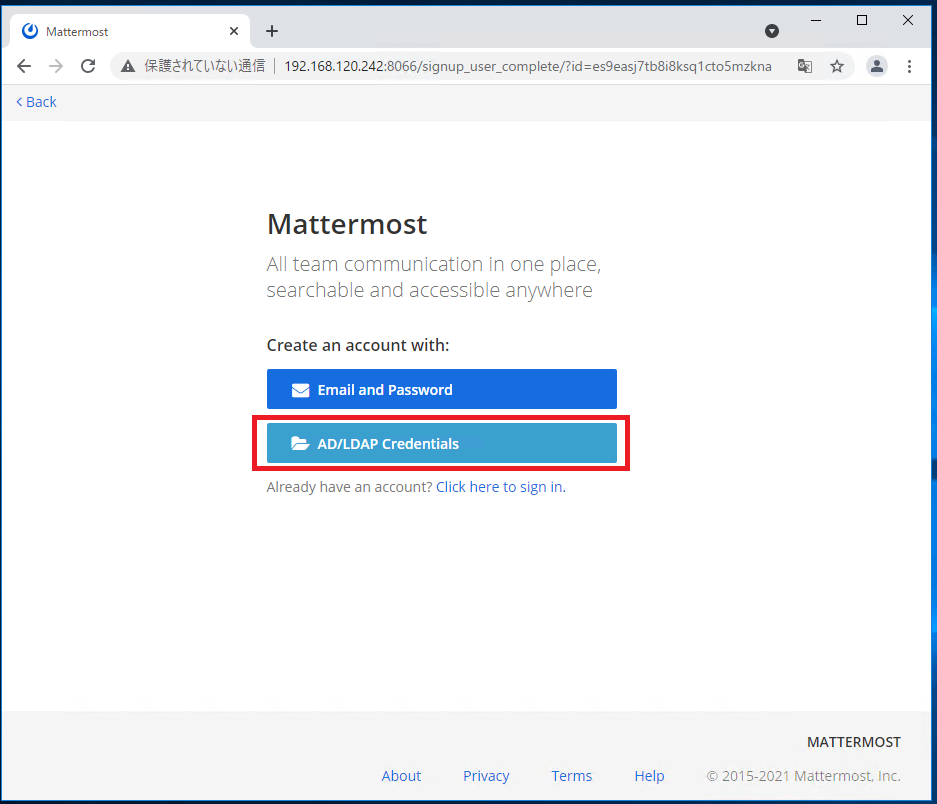
Task: Maximize the Chrome window
Action: [x=862, y=20]
